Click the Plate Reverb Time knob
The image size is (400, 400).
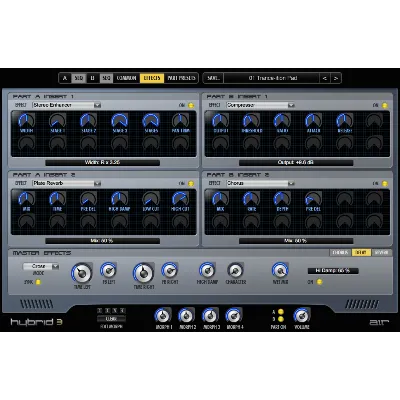click(57, 199)
